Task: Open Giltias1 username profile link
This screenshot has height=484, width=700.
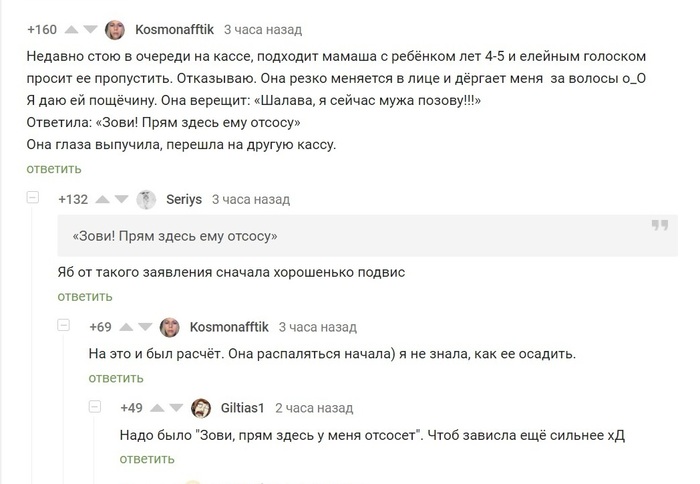Action: point(242,408)
